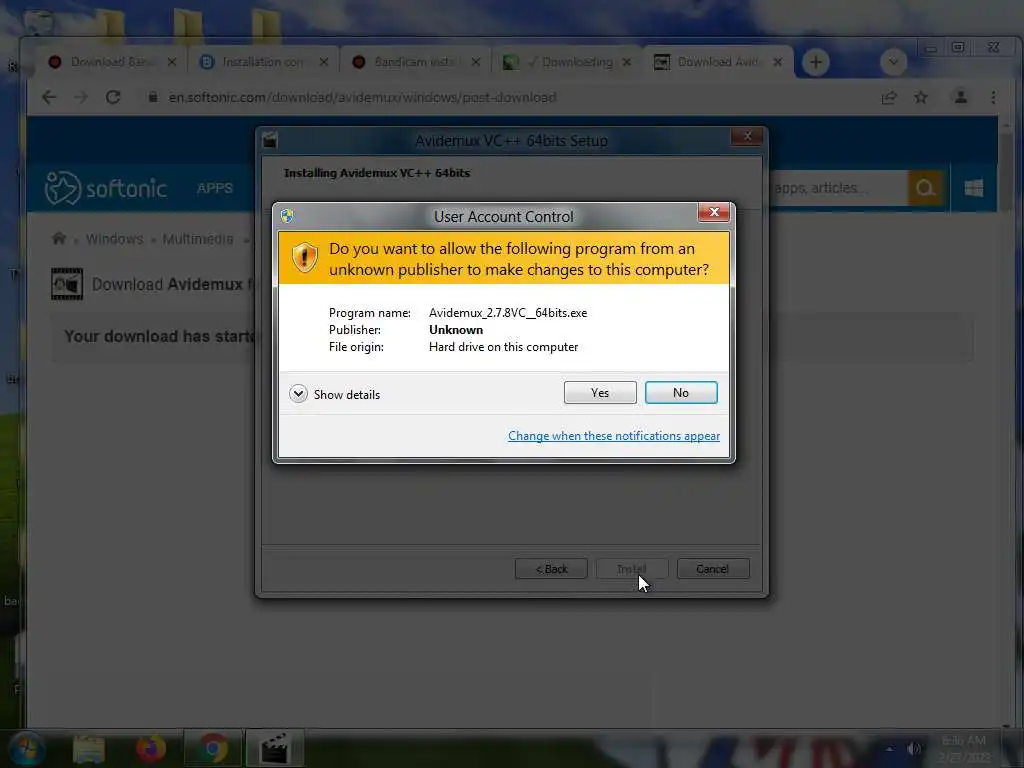This screenshot has height=768, width=1024.
Task: Close the Avidemux VC++ 64bits Setup window
Action: (747, 136)
